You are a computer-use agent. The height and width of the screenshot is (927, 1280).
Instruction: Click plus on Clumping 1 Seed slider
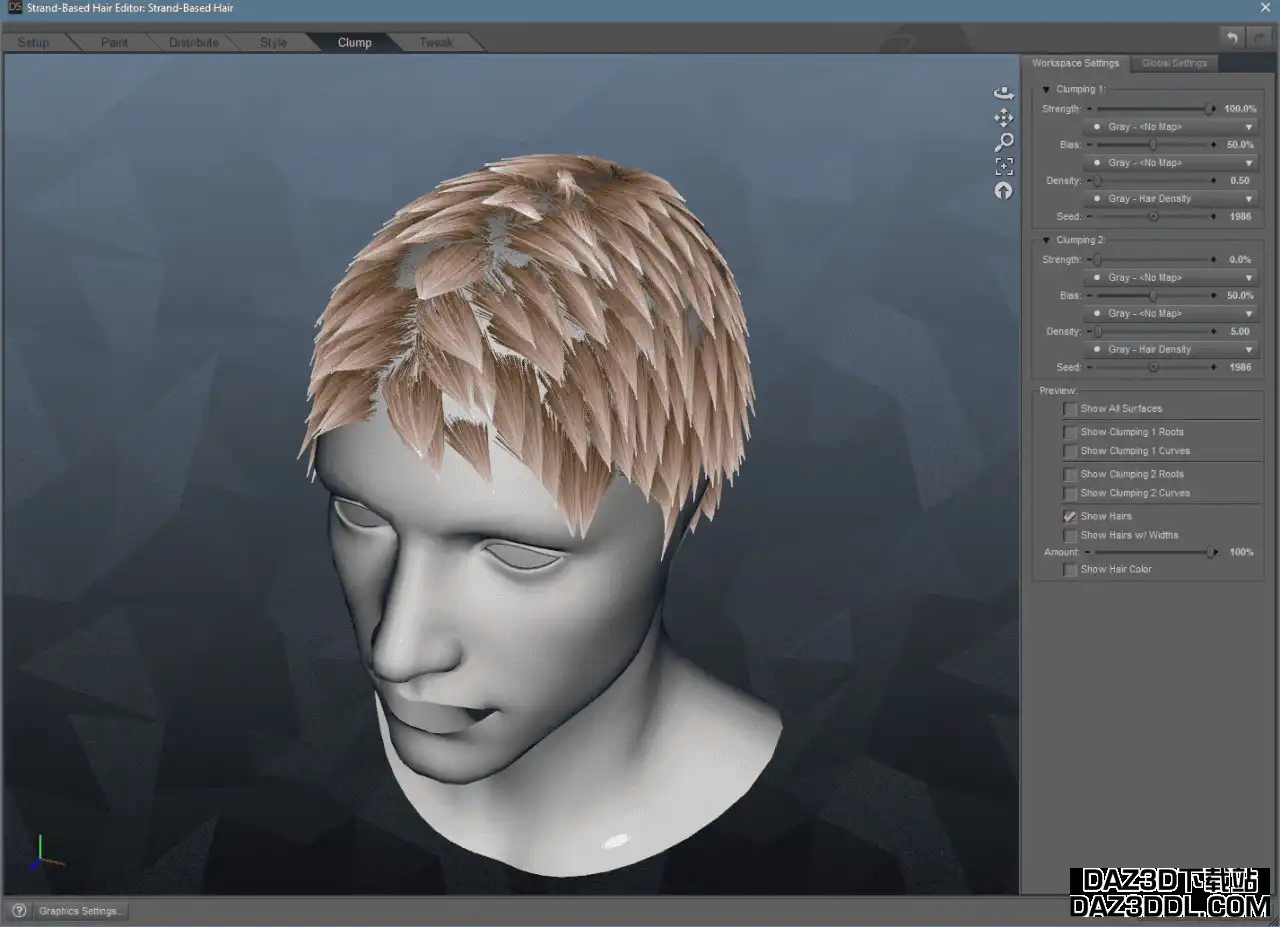tap(1214, 216)
